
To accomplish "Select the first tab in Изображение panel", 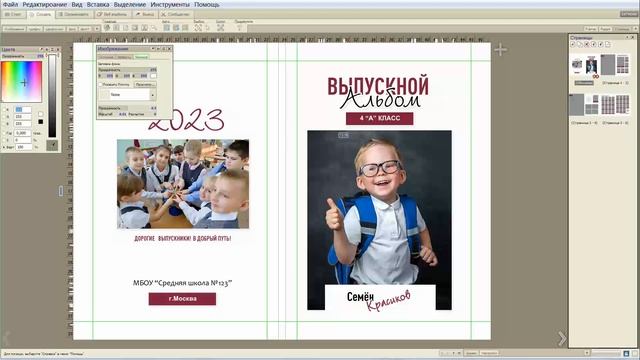I will tap(106, 57).
